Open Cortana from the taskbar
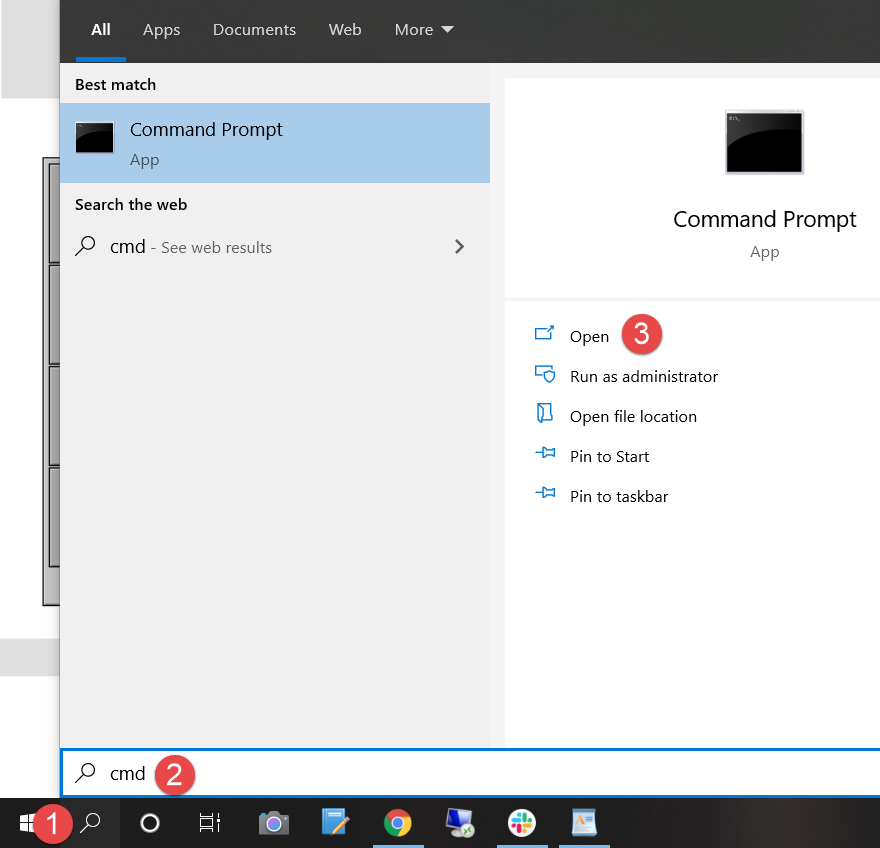The image size is (880, 848). [150, 823]
